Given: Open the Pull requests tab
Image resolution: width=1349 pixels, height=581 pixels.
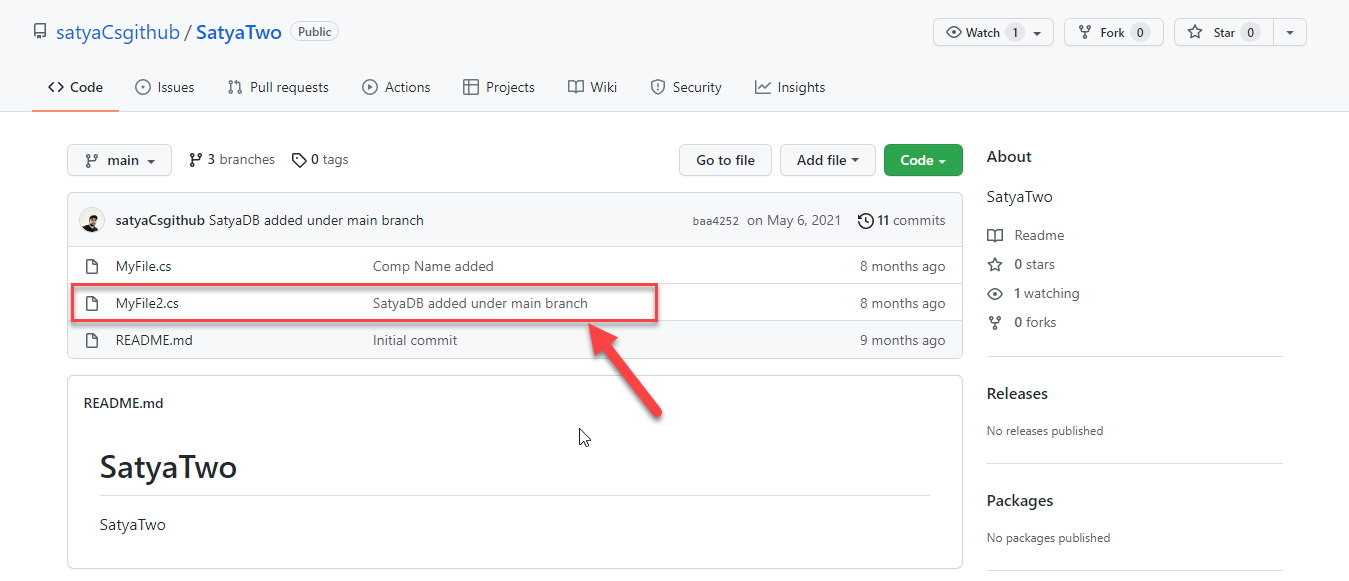Looking at the screenshot, I should (x=278, y=87).
